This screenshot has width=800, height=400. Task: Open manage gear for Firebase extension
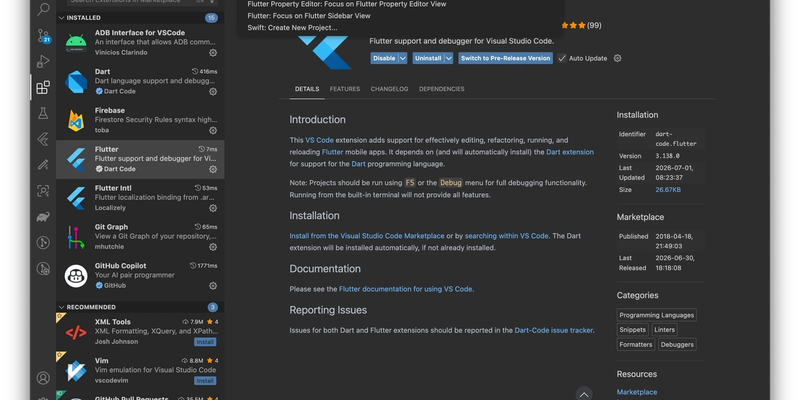tap(213, 130)
